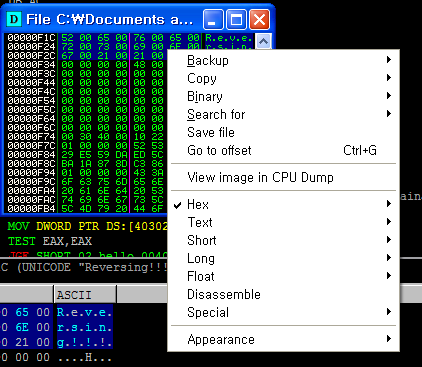Expand the Text submenu arrow
This screenshot has height=367, width=422.
coord(389,222)
